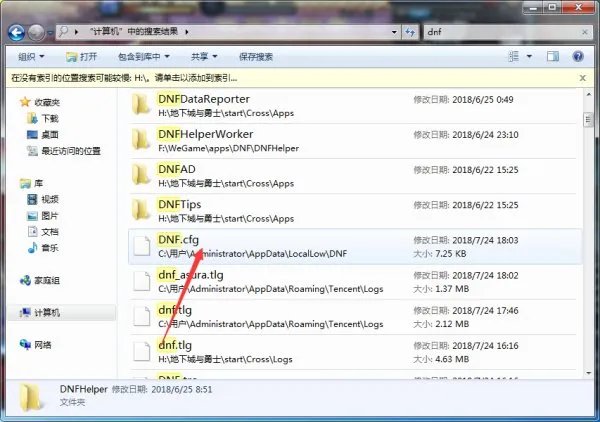The image size is (600, 422).
Task: Click modified date 2018/6/25 0:49
Action: (483, 100)
